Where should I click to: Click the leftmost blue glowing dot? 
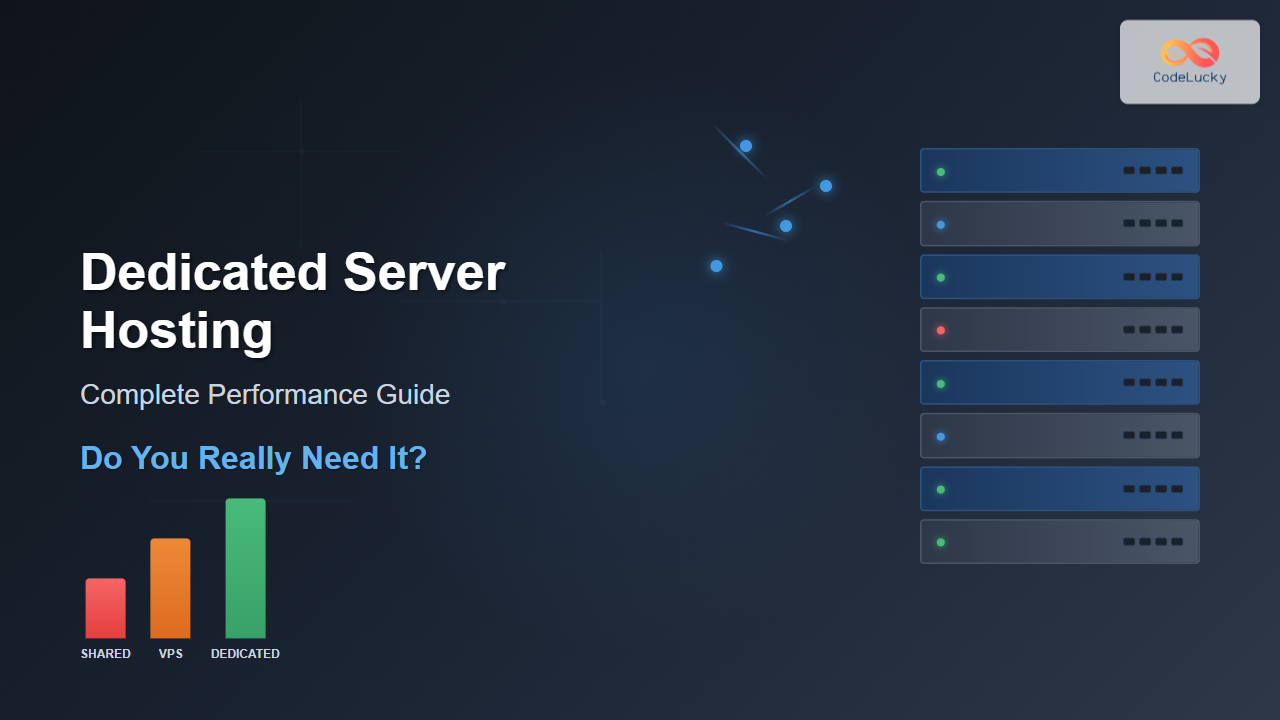point(716,266)
